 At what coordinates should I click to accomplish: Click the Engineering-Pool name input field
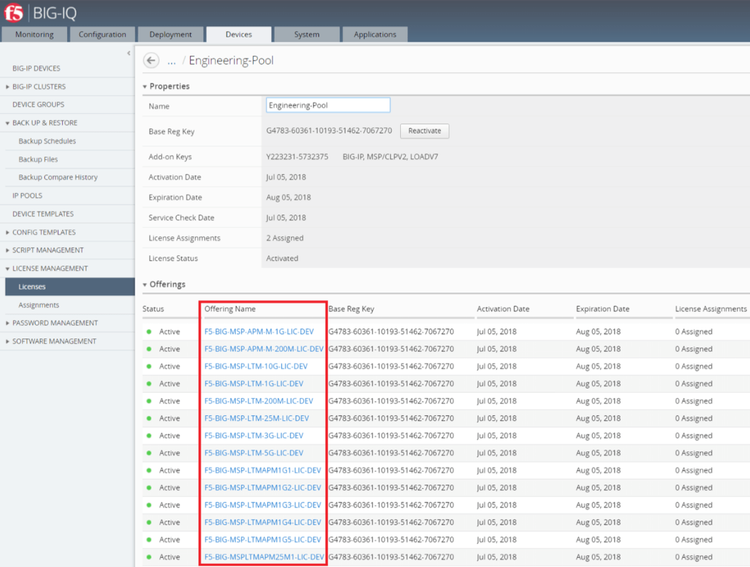click(x=328, y=105)
